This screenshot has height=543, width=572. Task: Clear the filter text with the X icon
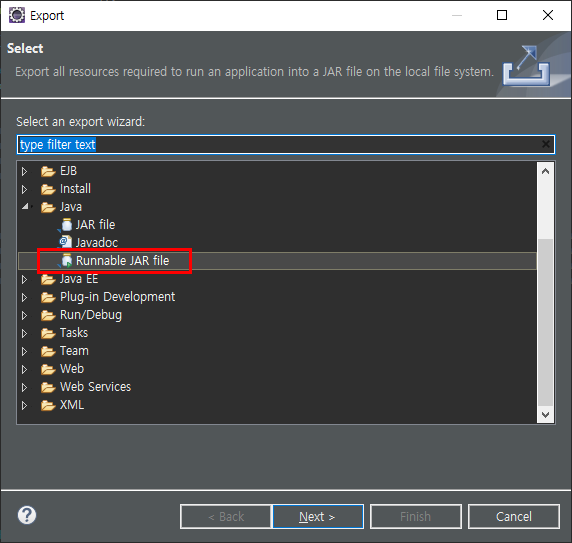(545, 144)
